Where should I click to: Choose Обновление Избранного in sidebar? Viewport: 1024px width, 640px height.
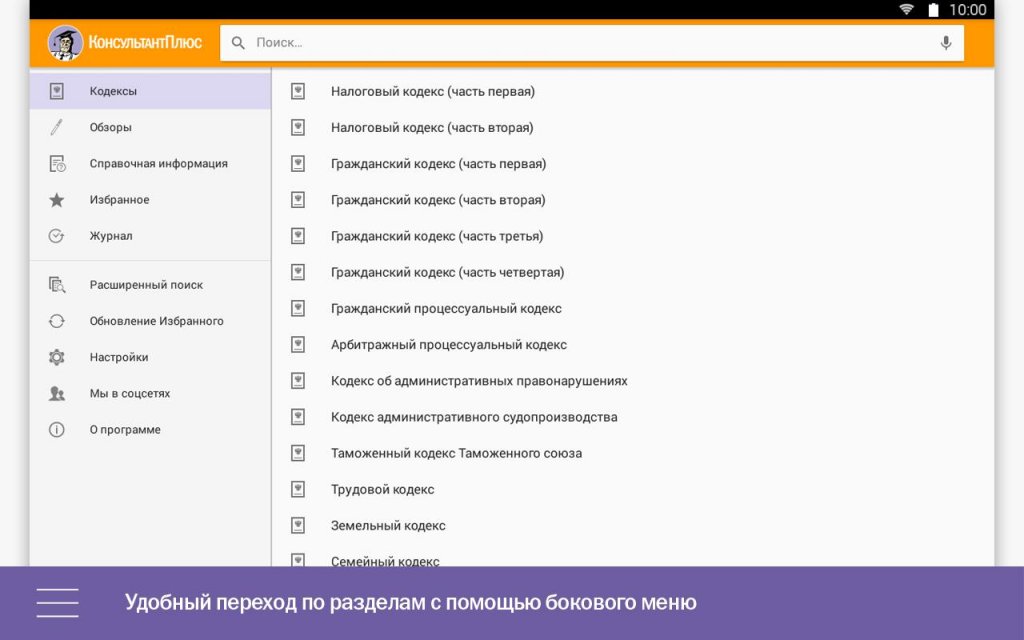coord(150,321)
